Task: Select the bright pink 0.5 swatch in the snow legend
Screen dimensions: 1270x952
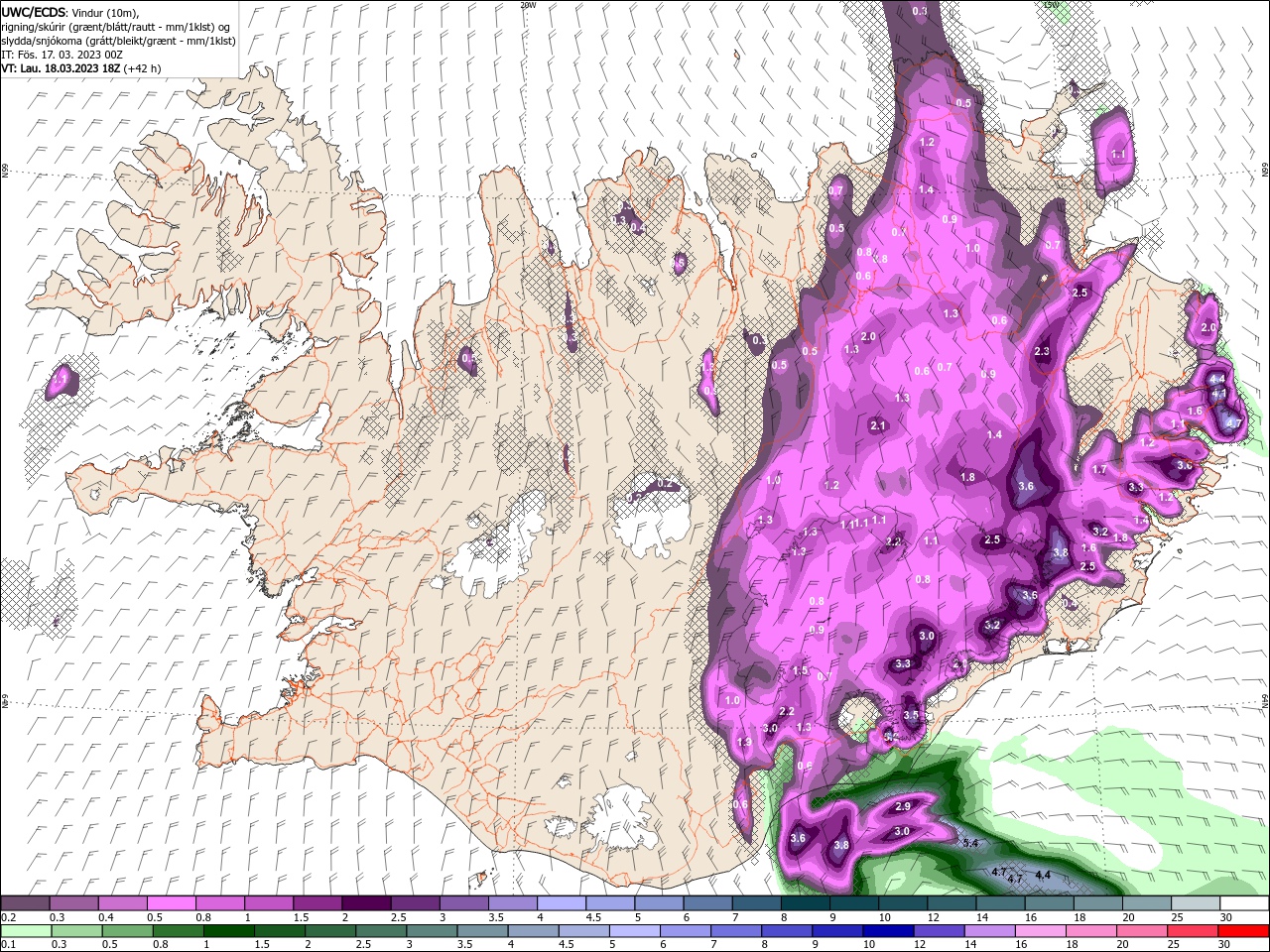Action: tap(172, 903)
